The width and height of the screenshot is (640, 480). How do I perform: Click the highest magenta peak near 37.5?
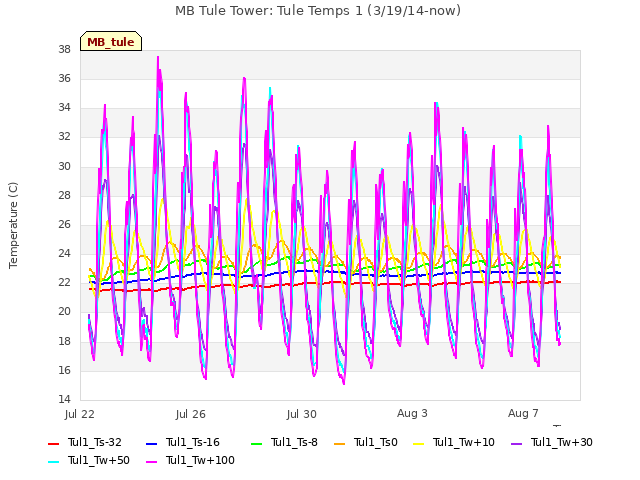tap(158, 58)
